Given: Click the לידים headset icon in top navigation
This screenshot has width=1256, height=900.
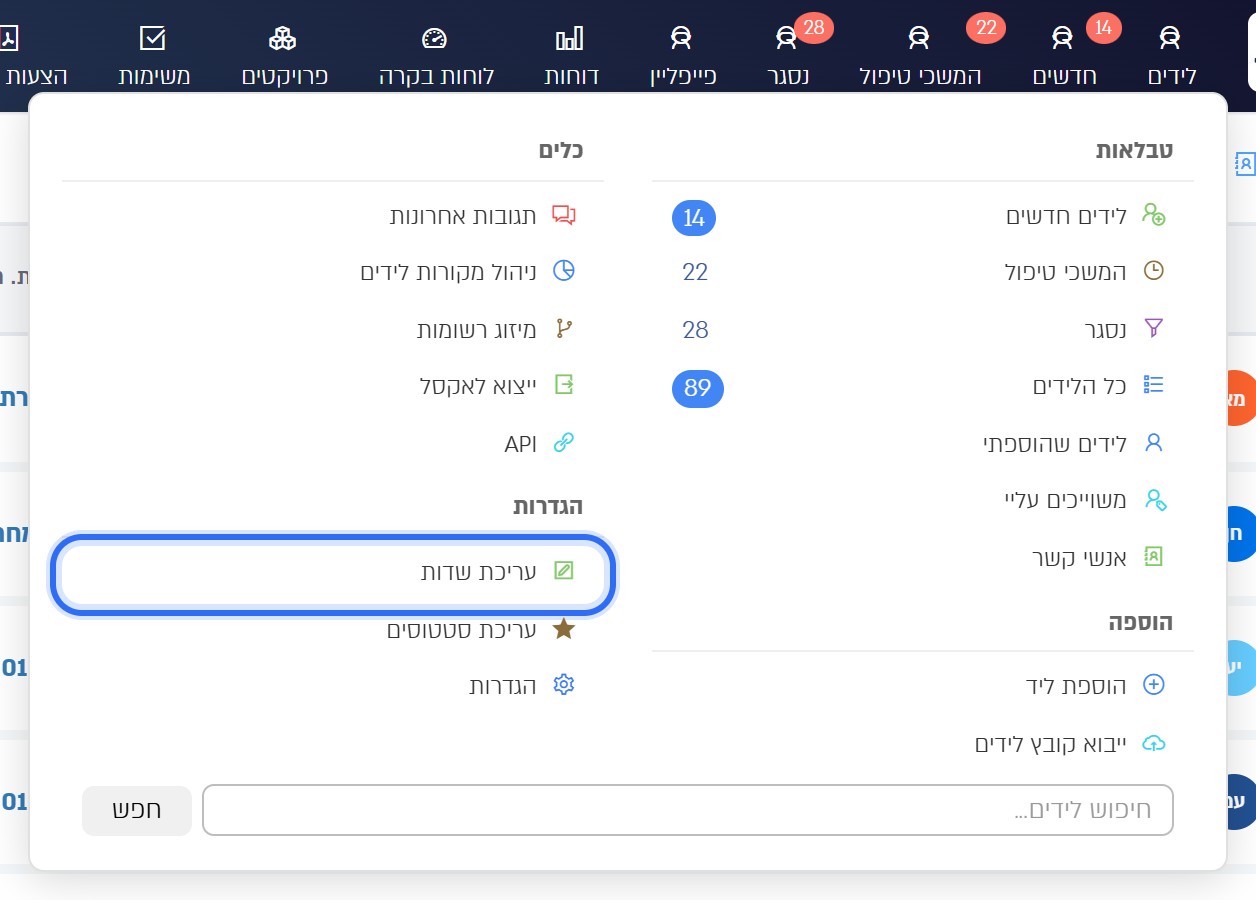Looking at the screenshot, I should (1169, 38).
